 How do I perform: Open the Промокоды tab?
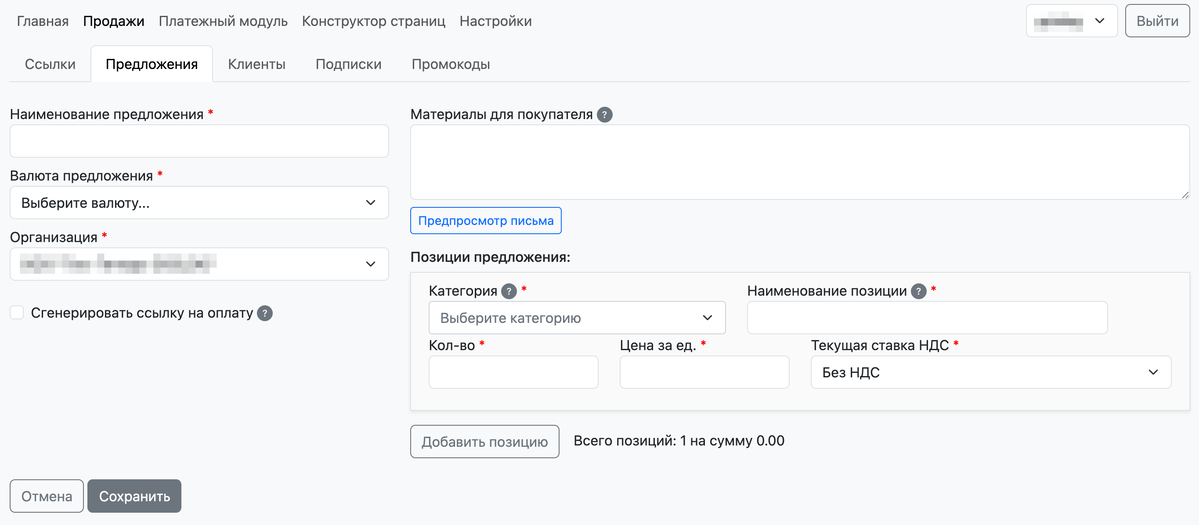coord(450,64)
